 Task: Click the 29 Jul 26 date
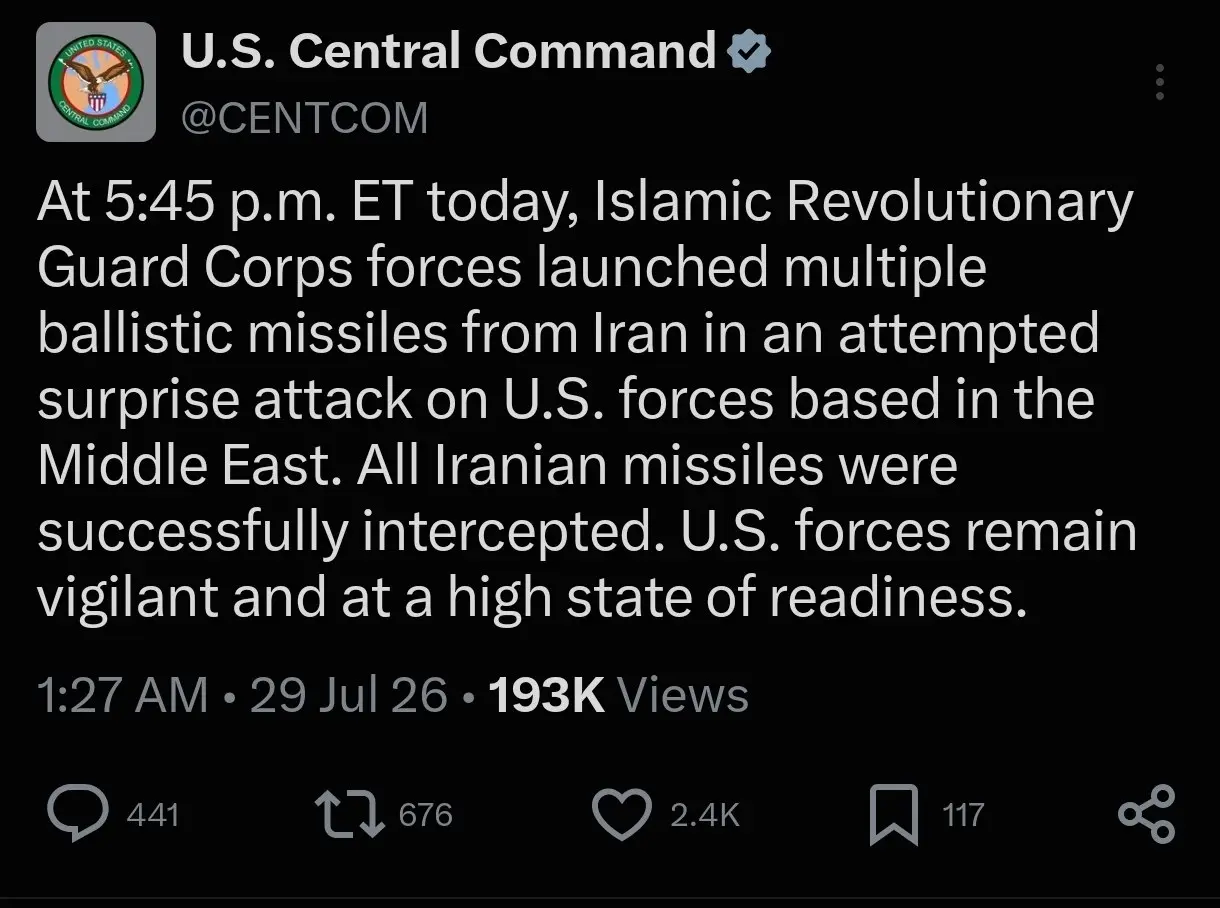pyautogui.click(x=348, y=695)
